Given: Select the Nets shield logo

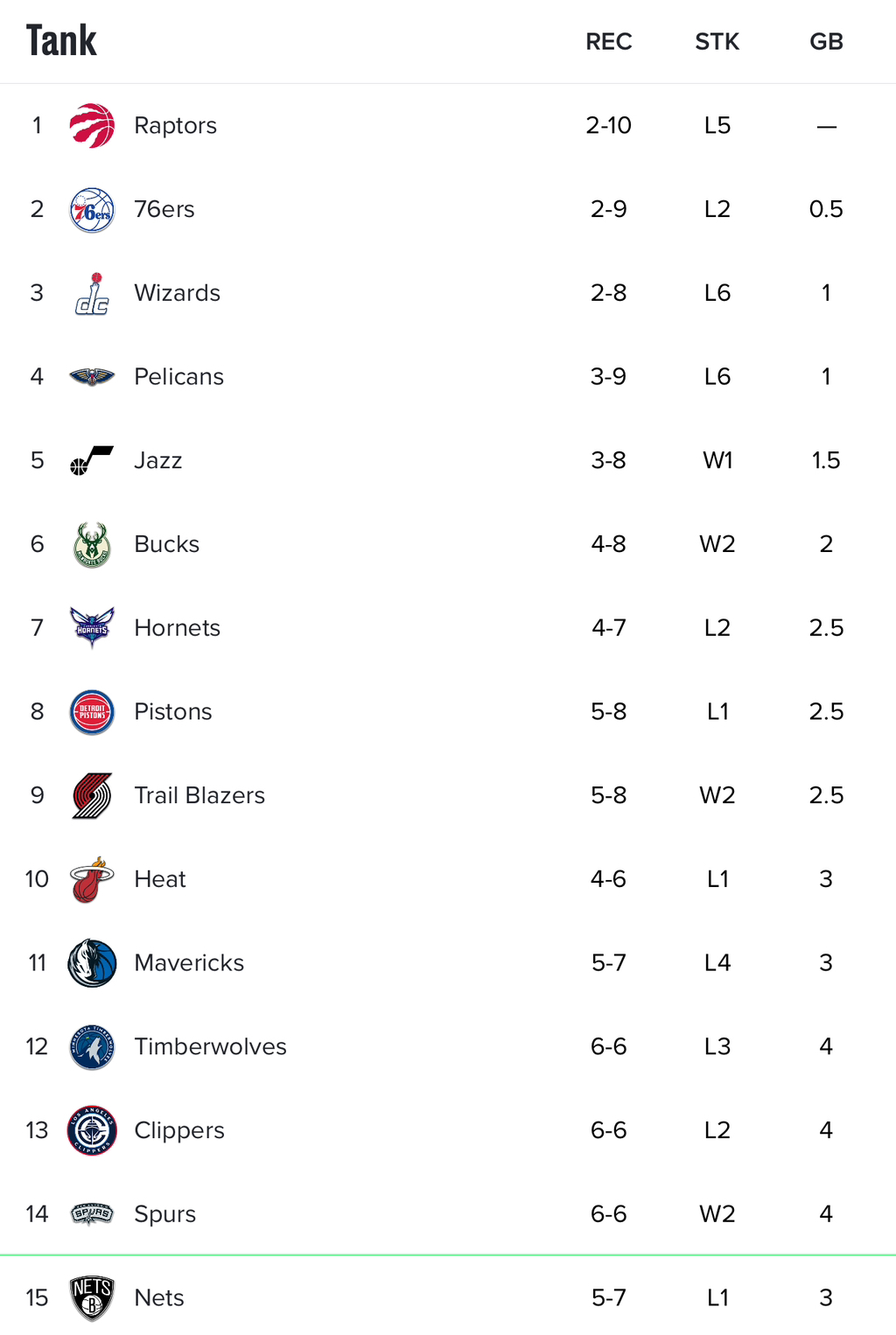Looking at the screenshot, I should pos(92,1298).
